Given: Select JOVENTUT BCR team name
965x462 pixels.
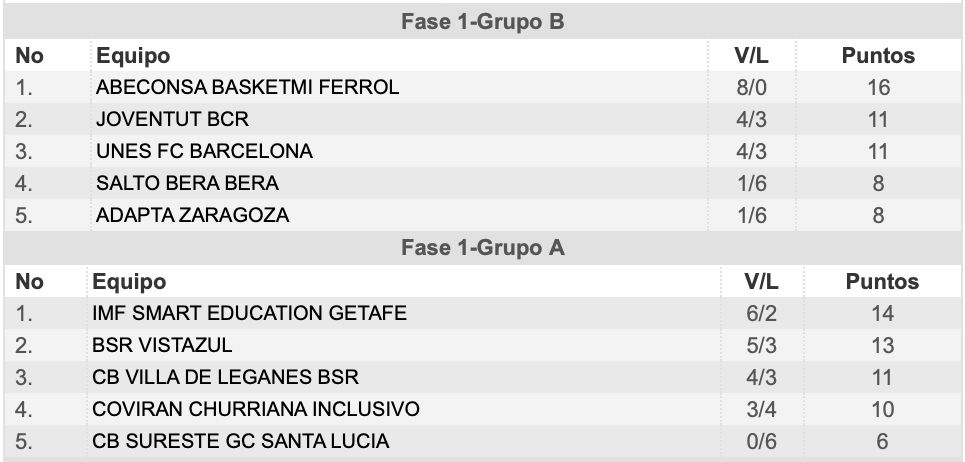Looking at the screenshot, I should pos(172,119).
